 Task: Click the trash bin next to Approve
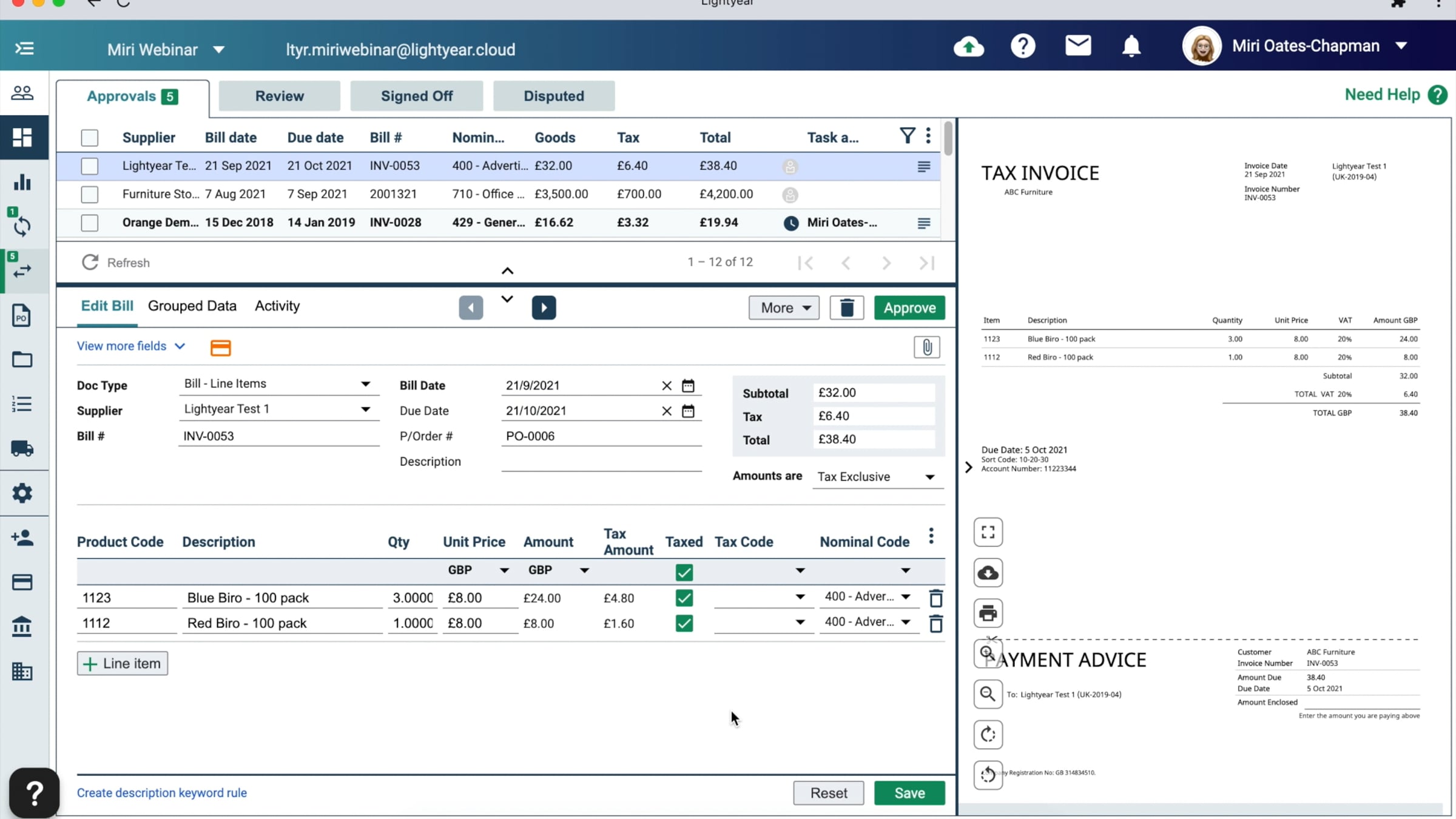846,308
